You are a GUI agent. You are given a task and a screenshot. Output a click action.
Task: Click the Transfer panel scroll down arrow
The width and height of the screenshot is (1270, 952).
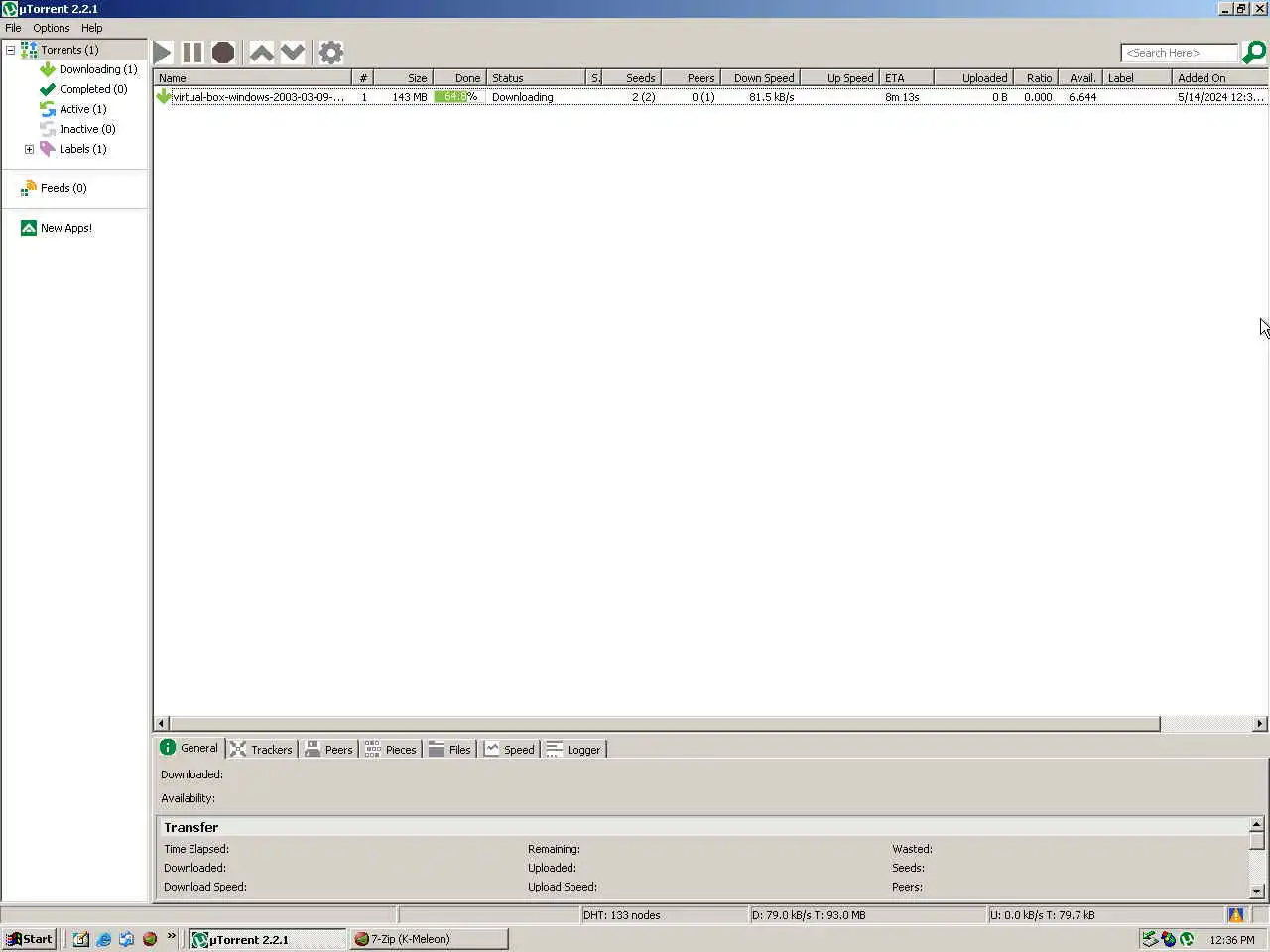(x=1256, y=891)
